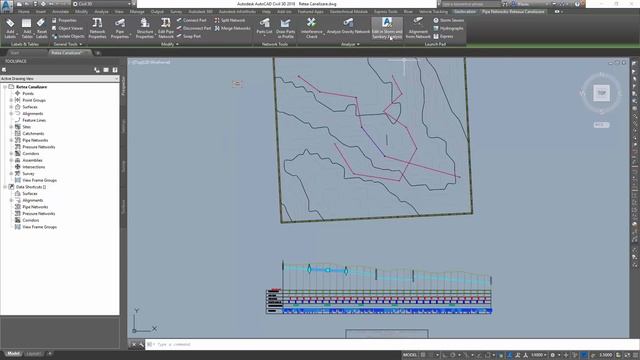Expand the Pipe Networks node under Retea Canalizare
Viewport: 640px width, 360px height.
(x=11, y=140)
